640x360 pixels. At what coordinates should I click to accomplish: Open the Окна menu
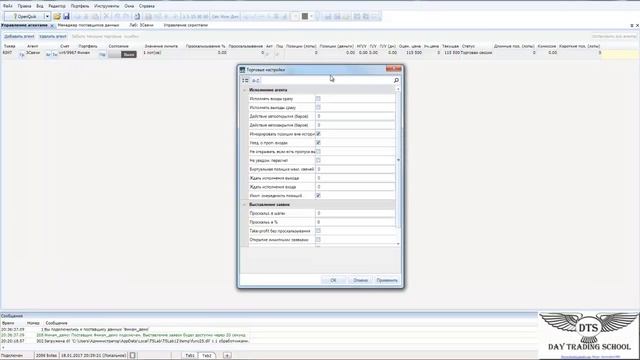point(129,6)
